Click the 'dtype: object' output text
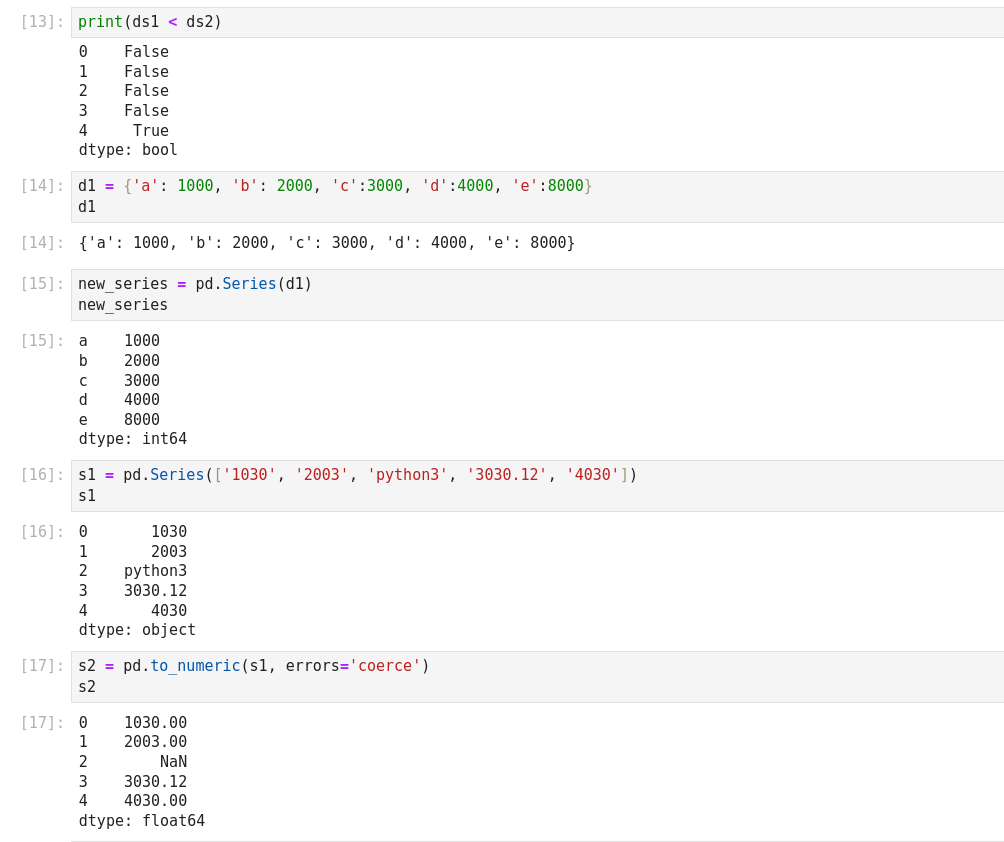Image resolution: width=1004 pixels, height=842 pixels. [x=137, y=630]
